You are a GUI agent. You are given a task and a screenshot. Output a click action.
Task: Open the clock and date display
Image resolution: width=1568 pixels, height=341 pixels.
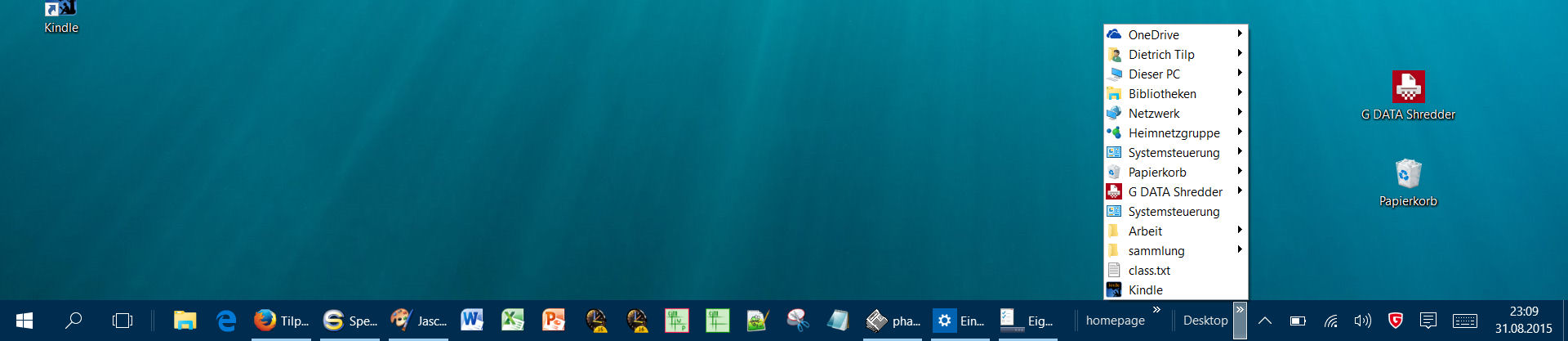tap(1523, 321)
